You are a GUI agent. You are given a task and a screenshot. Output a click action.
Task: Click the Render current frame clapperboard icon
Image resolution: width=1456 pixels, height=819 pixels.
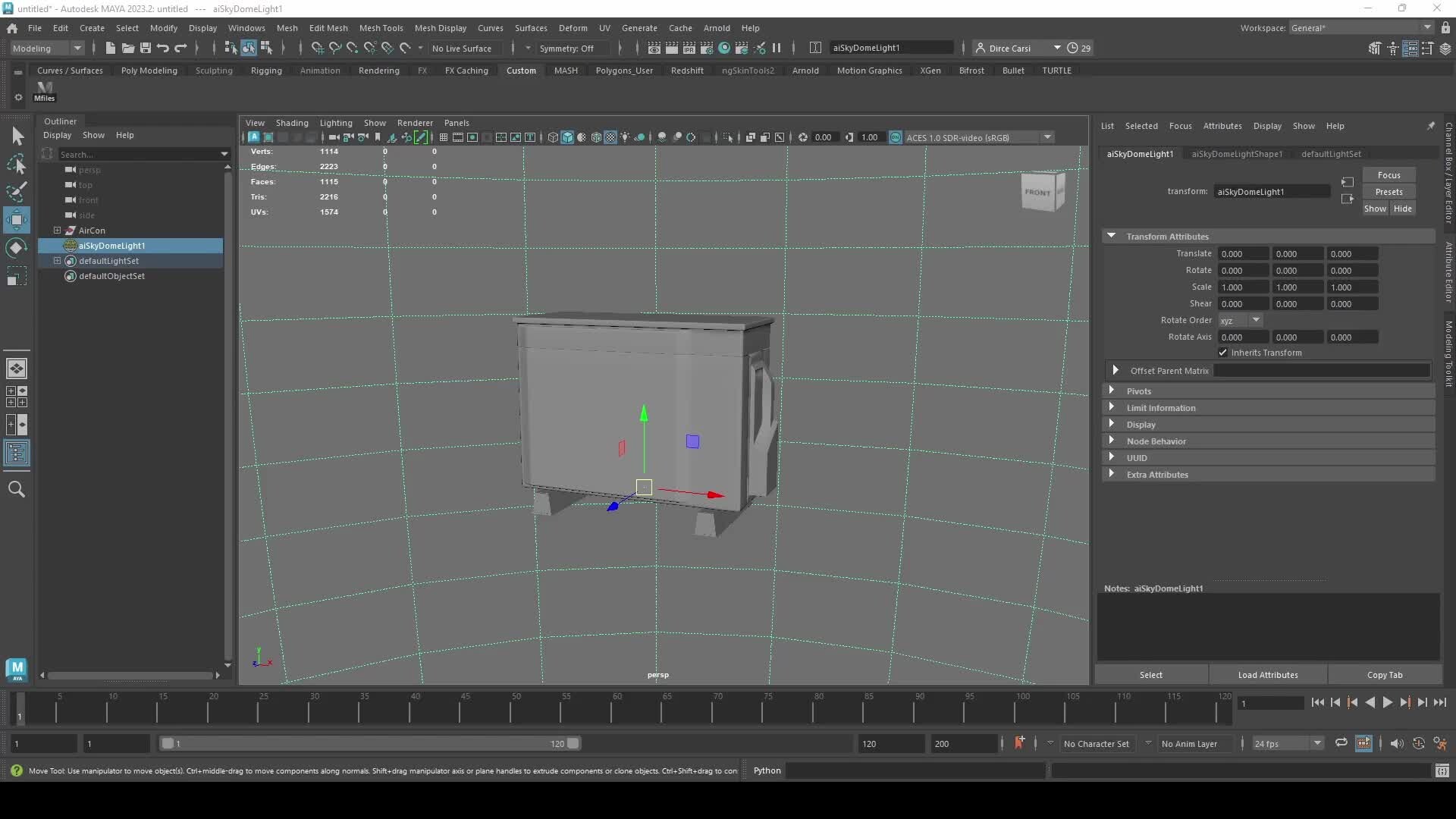pyautogui.click(x=672, y=48)
